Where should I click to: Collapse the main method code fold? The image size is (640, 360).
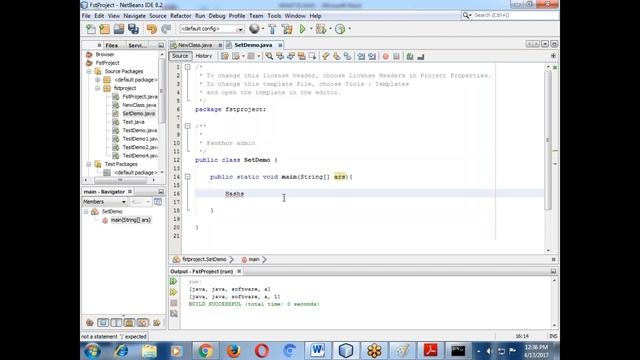click(187, 177)
